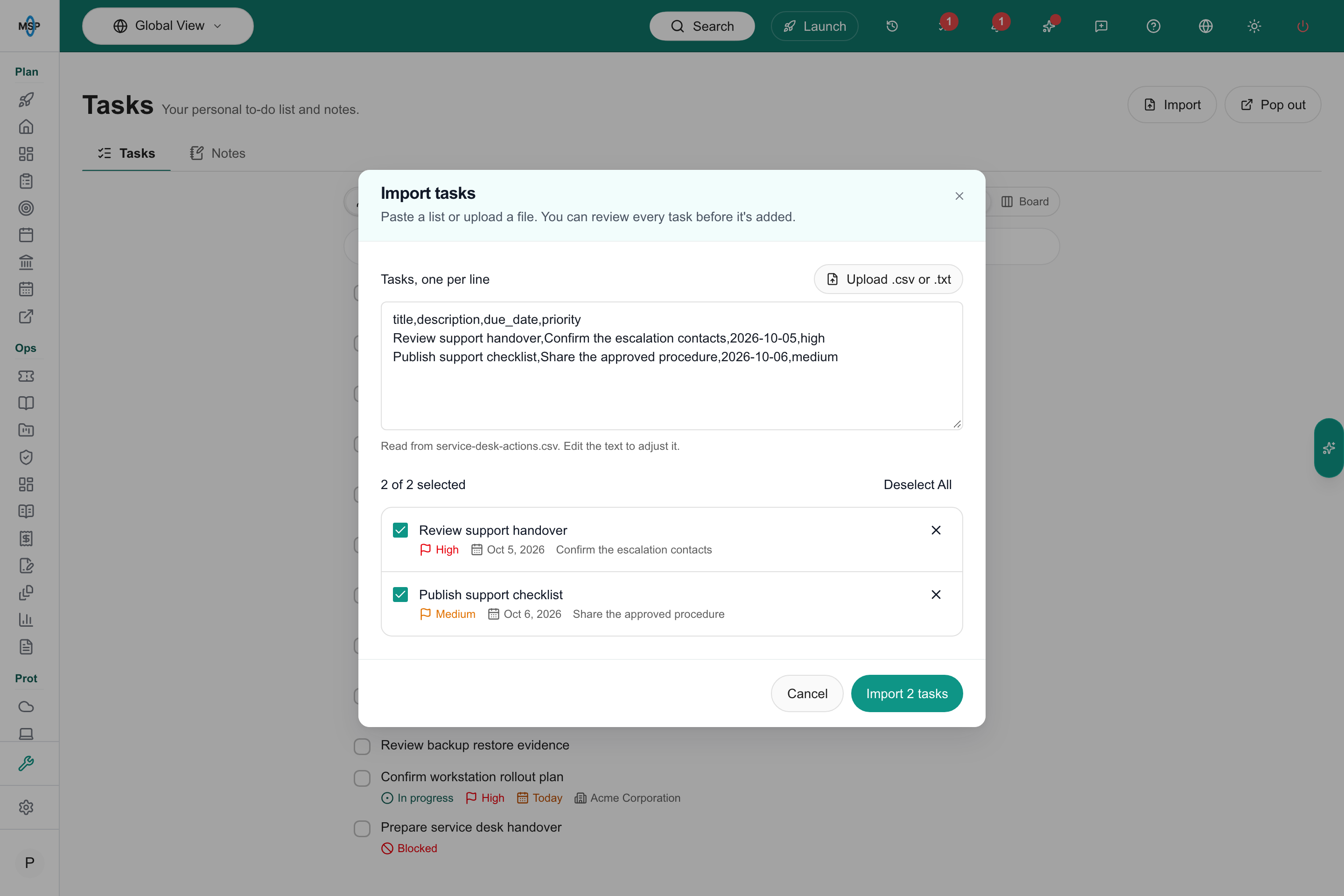The image size is (1344, 896).
Task: Open the external link icon in sidebar
Action: (x=26, y=316)
